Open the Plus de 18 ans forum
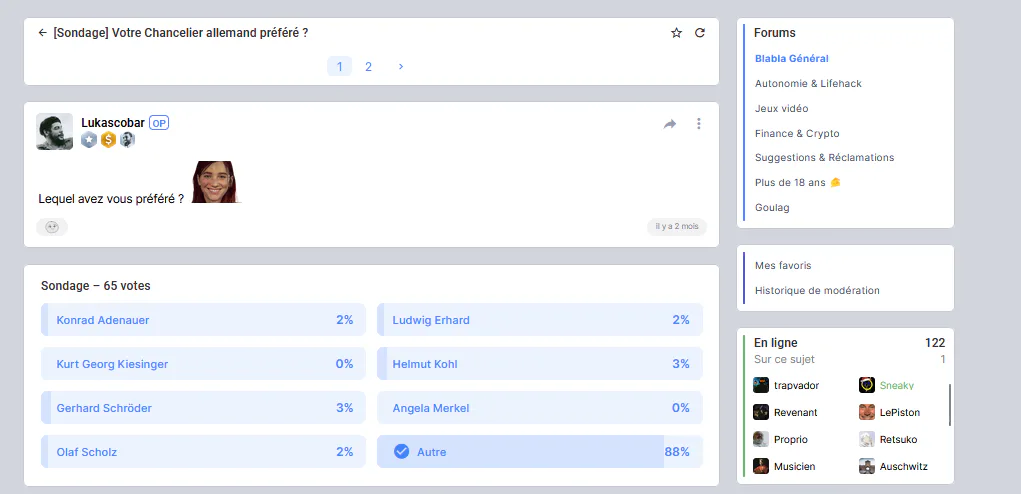1021x494 pixels. [x=798, y=182]
